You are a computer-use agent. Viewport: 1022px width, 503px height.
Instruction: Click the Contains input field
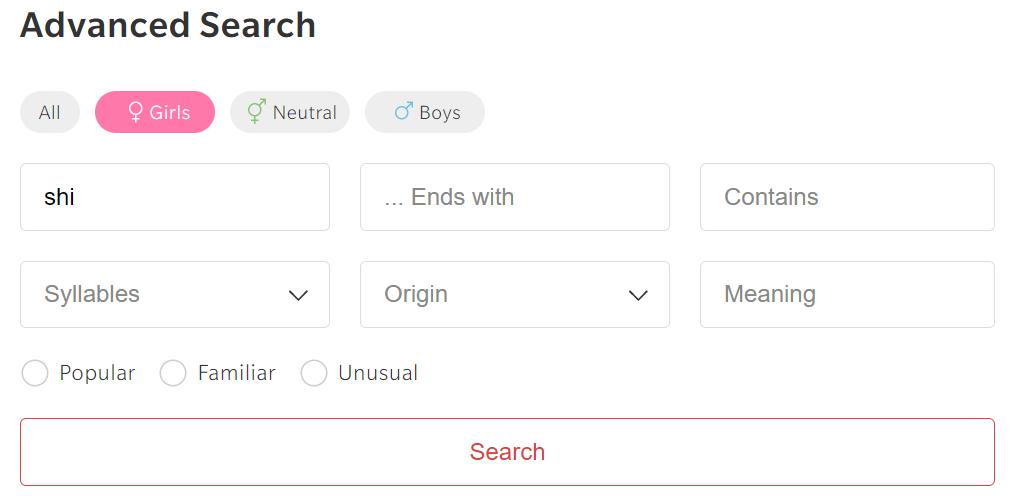pos(847,197)
